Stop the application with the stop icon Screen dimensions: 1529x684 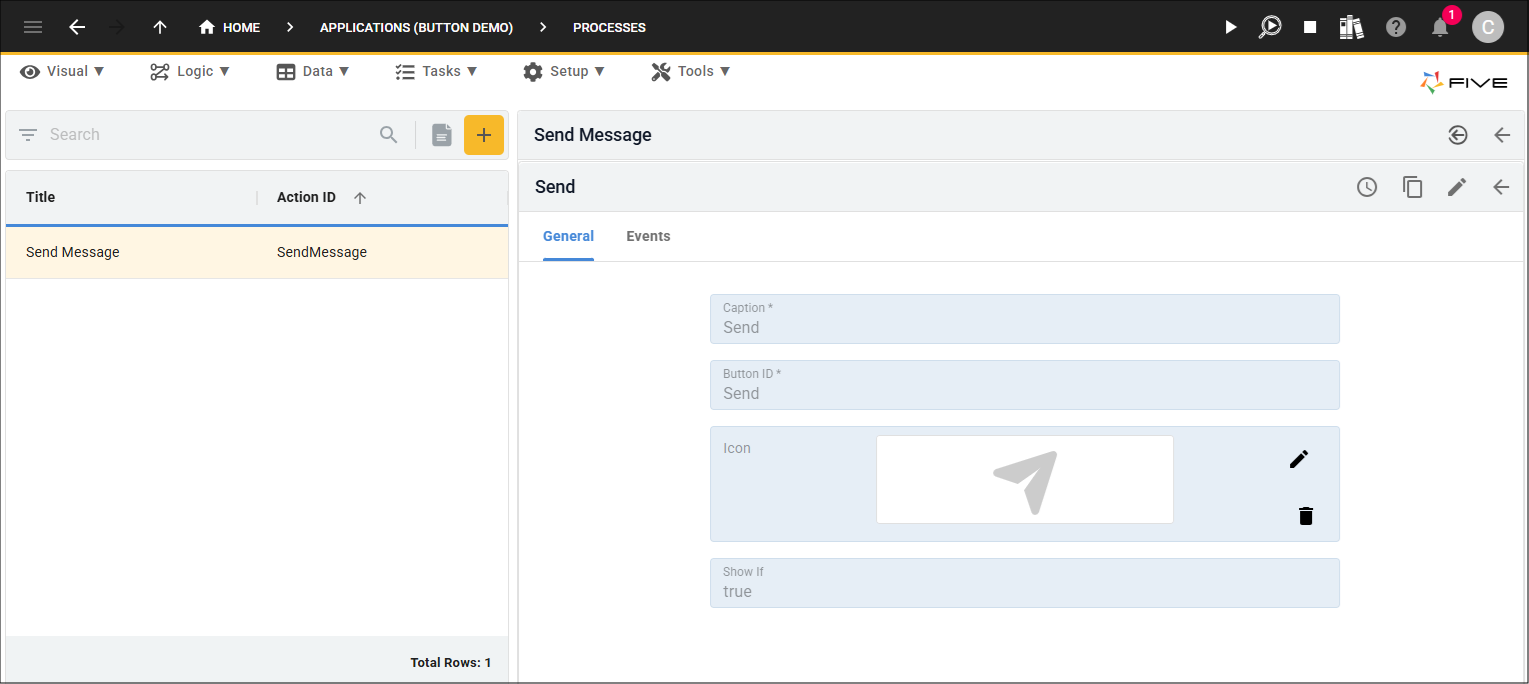click(1310, 27)
